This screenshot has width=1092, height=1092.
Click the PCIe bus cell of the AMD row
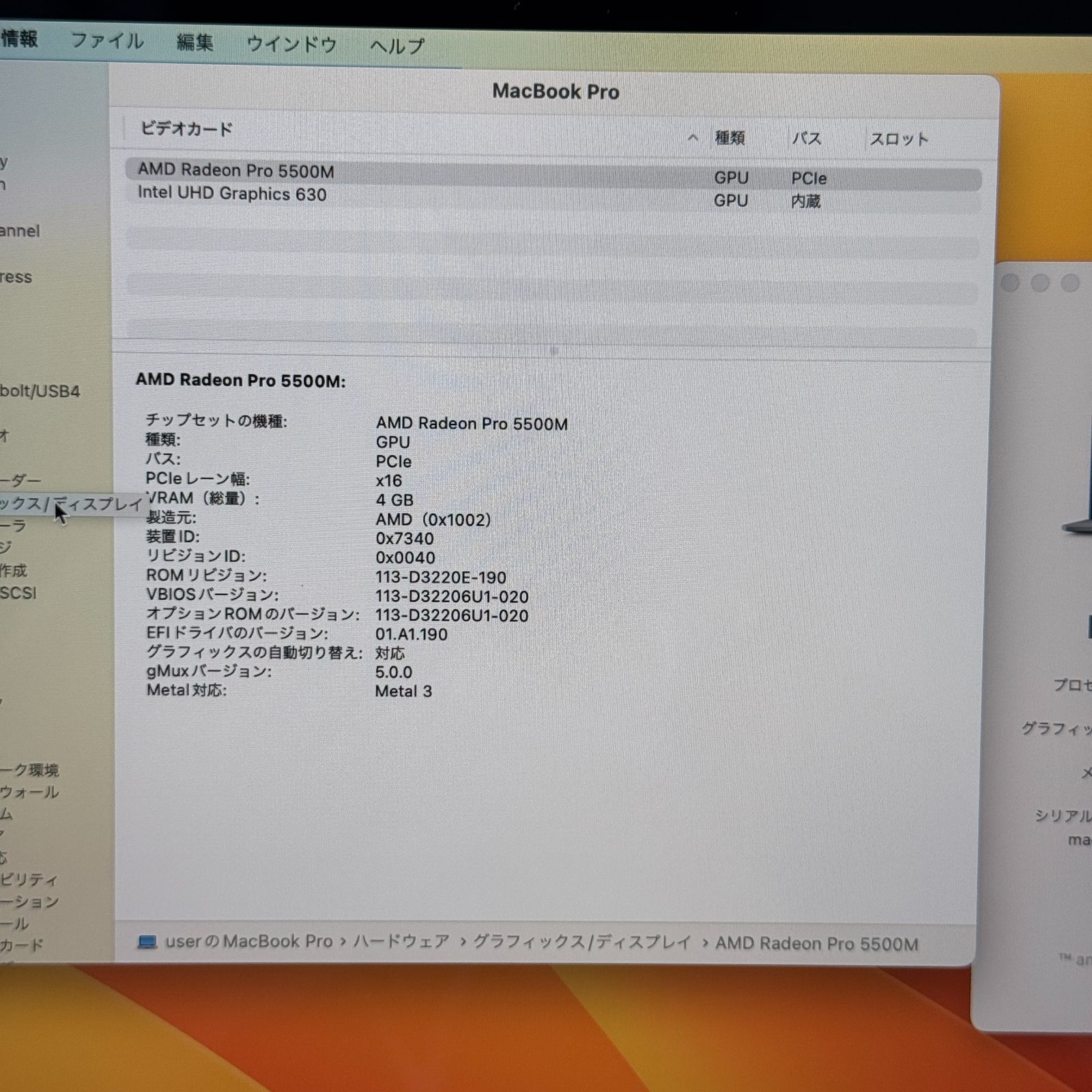pyautogui.click(x=809, y=179)
